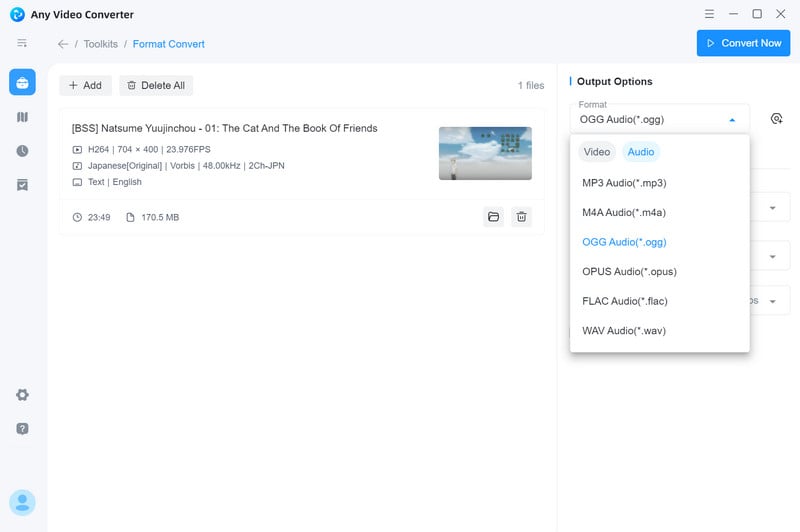Open the Toolkits sidebar icon
This screenshot has width=800, height=532.
coord(22,82)
